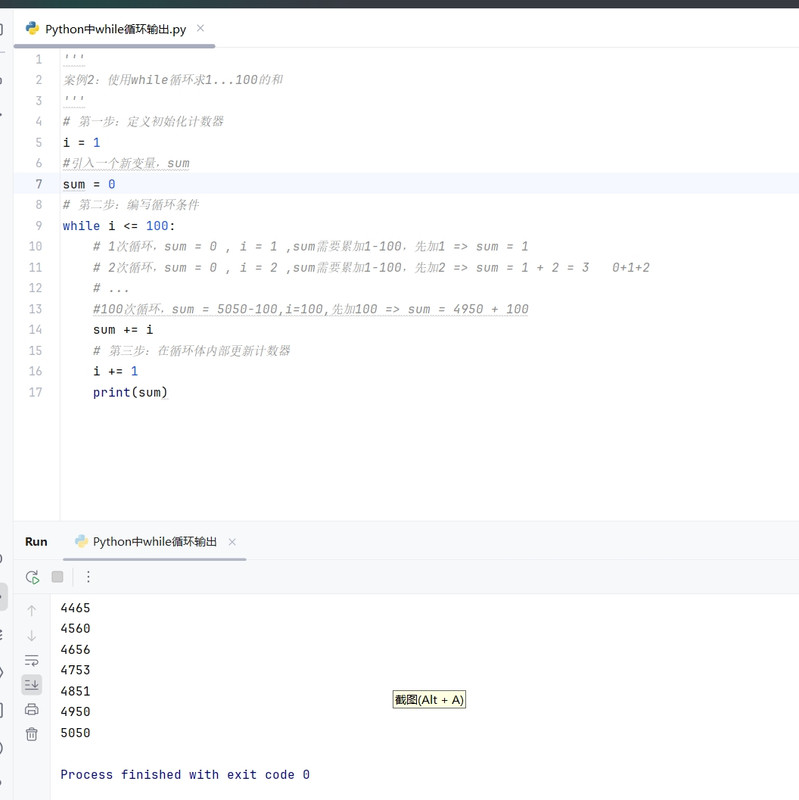Screen dimensions: 799x800
Task: Click console output value 4560
Action: point(76,629)
